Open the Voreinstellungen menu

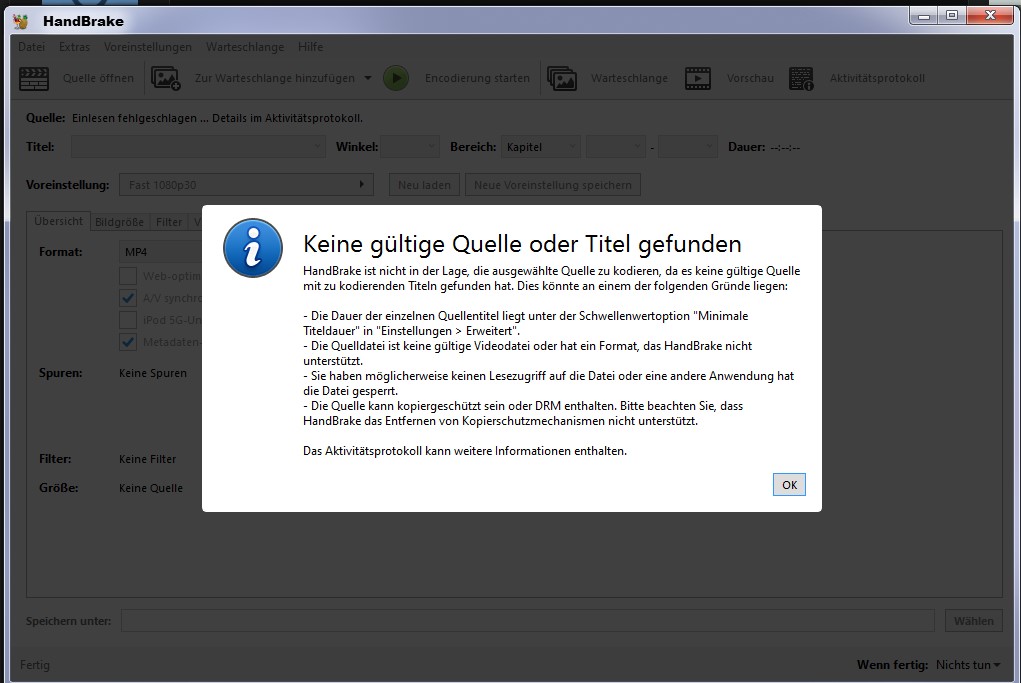[x=148, y=47]
